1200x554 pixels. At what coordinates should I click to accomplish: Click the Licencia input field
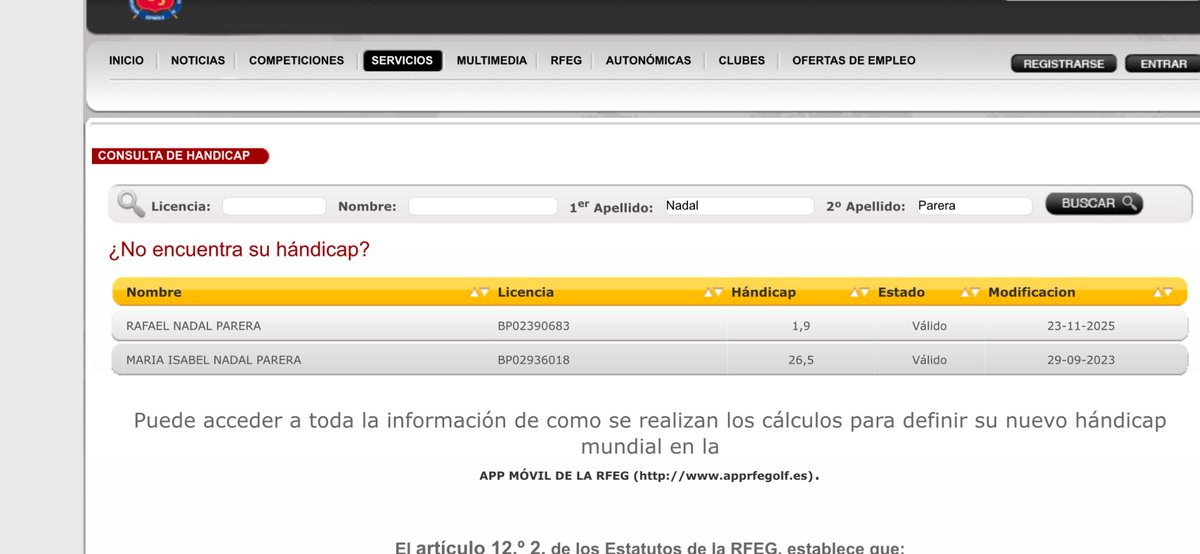[x=274, y=206]
